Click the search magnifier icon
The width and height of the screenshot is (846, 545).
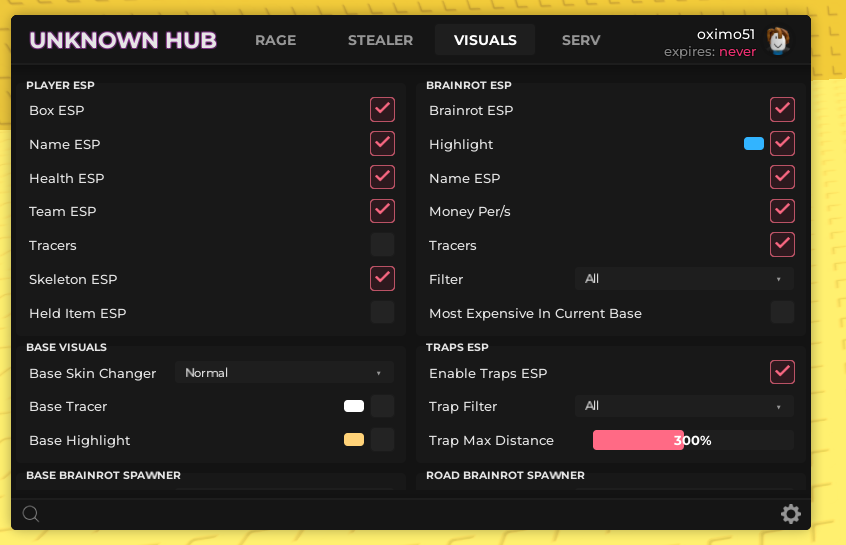pyautogui.click(x=31, y=514)
